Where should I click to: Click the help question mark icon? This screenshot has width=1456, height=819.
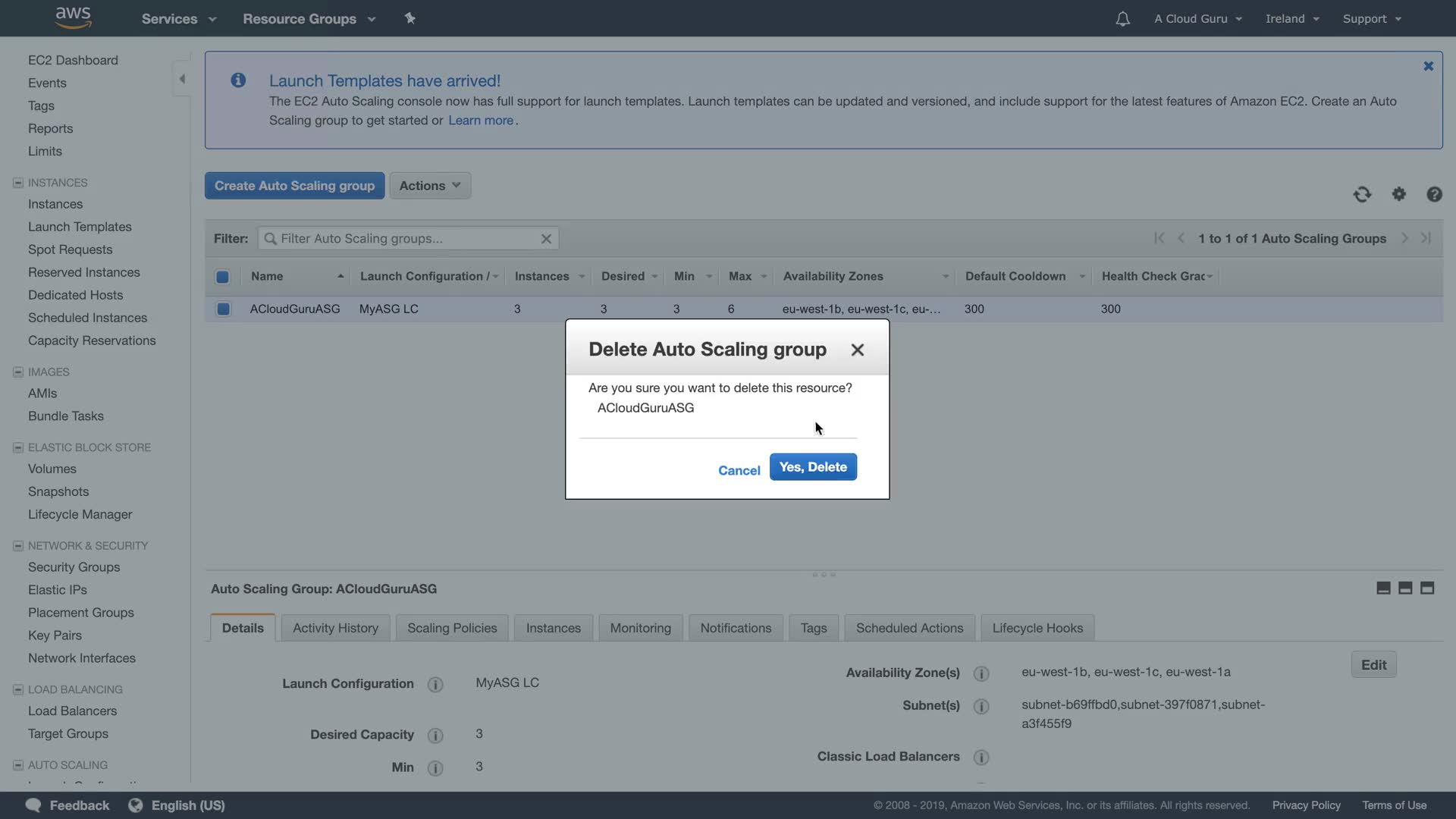(x=1434, y=195)
